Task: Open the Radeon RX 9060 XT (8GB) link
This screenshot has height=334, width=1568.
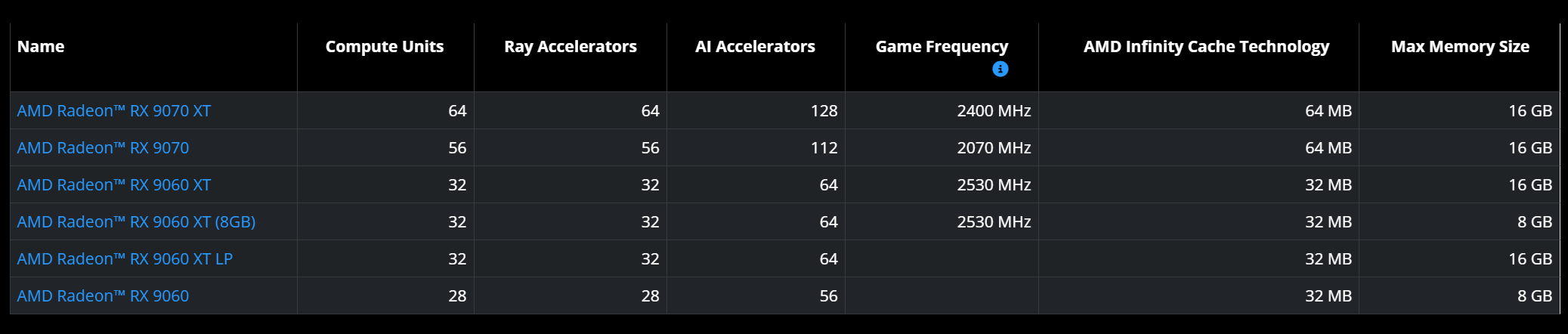Action: pos(136,222)
